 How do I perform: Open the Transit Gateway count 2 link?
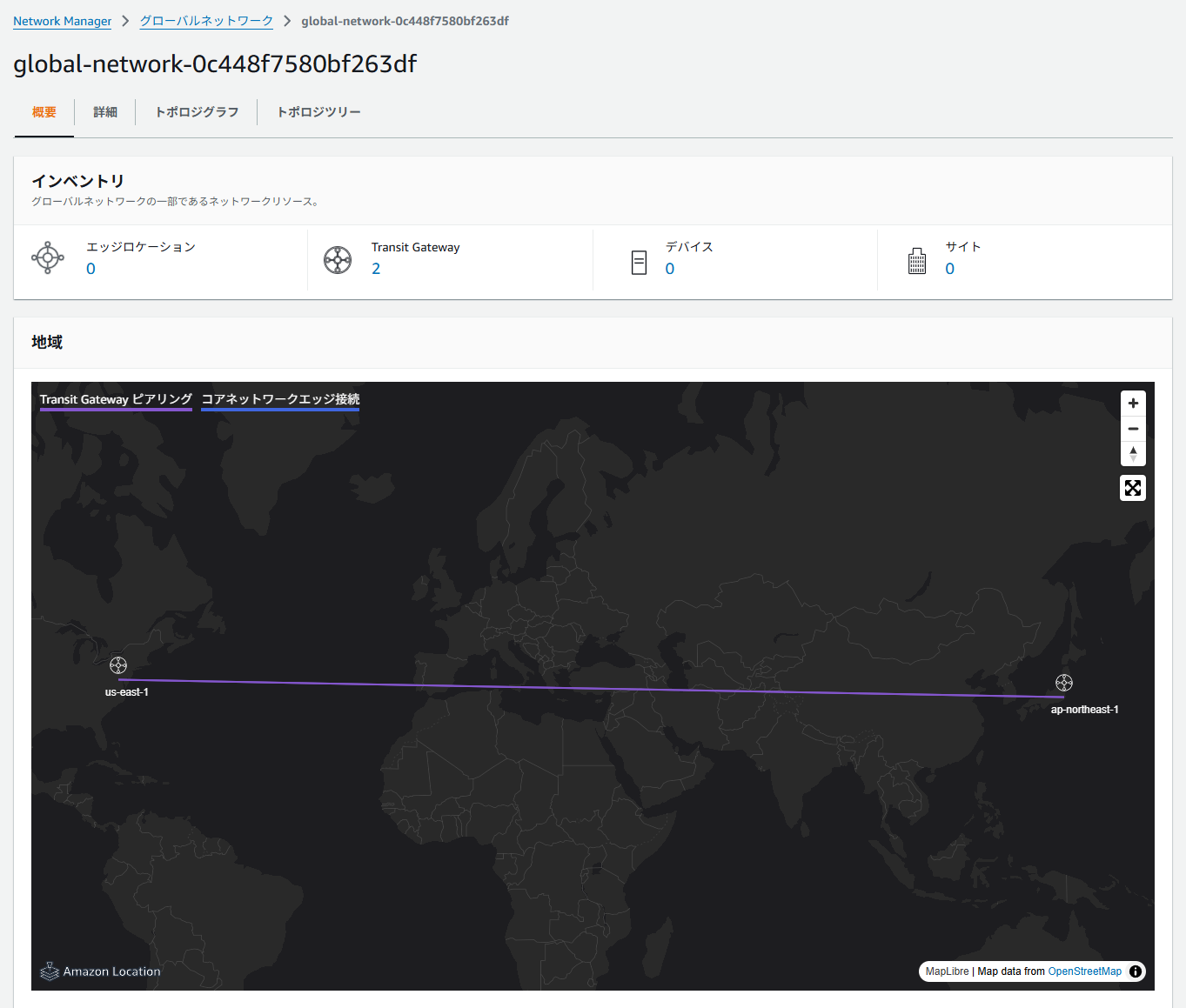pos(376,269)
